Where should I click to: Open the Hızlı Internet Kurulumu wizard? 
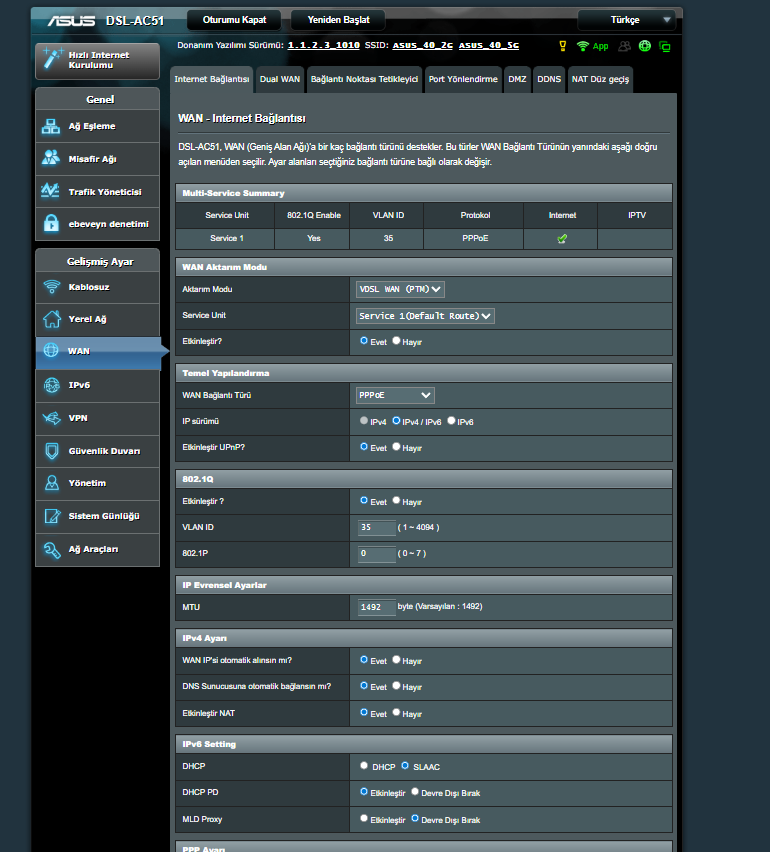point(98,60)
